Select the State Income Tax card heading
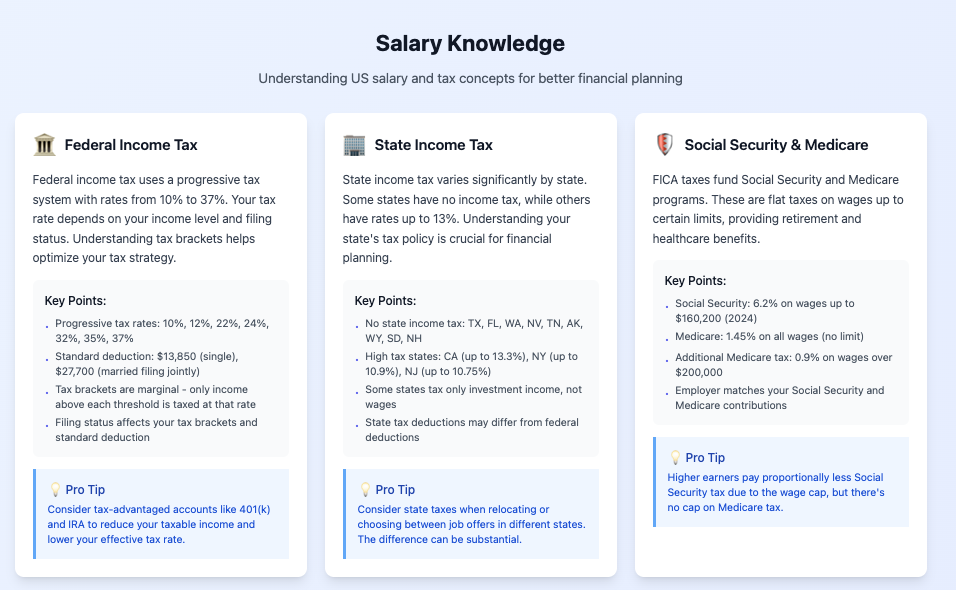The height and width of the screenshot is (590, 956). pos(433,145)
